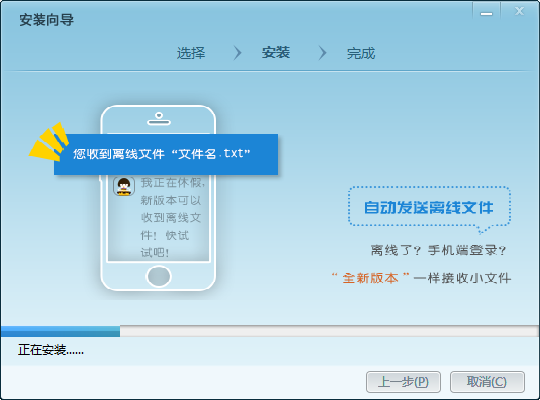Select the 选择 step label

click(x=191, y=53)
